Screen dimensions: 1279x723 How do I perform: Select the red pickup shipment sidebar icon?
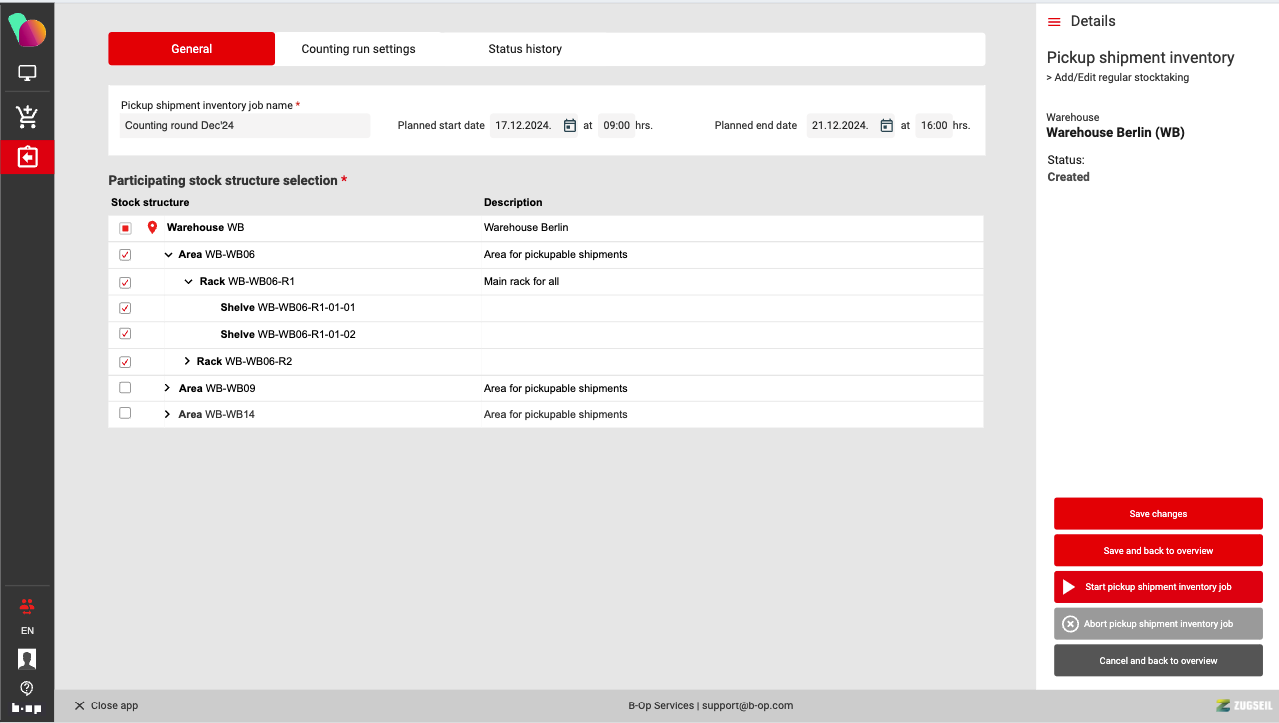(27, 157)
